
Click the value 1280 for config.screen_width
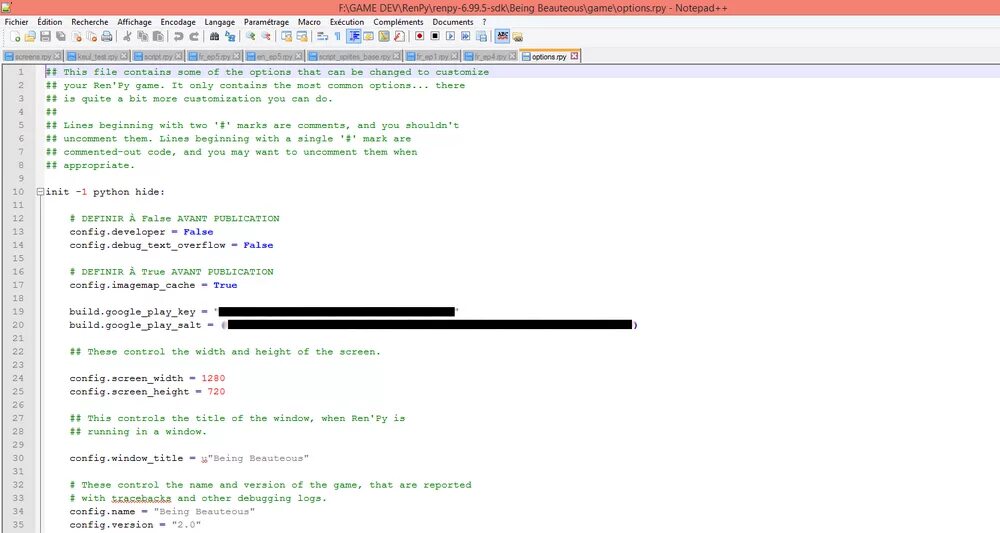[213, 378]
